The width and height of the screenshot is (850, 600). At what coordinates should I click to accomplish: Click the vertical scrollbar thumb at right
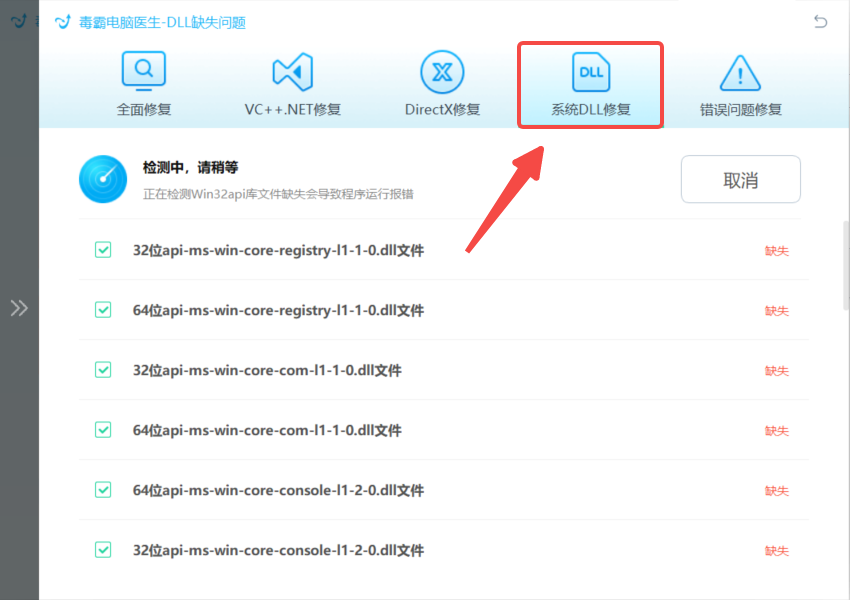pyautogui.click(x=846, y=266)
